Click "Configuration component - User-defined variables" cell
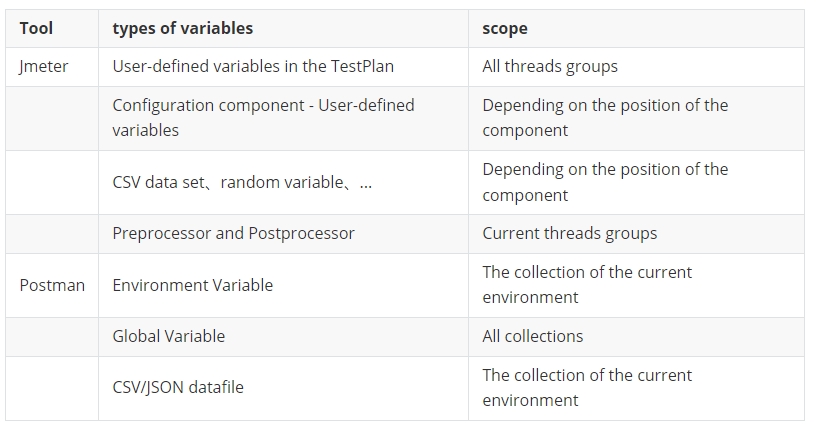This screenshot has width=820, height=428. (263, 118)
